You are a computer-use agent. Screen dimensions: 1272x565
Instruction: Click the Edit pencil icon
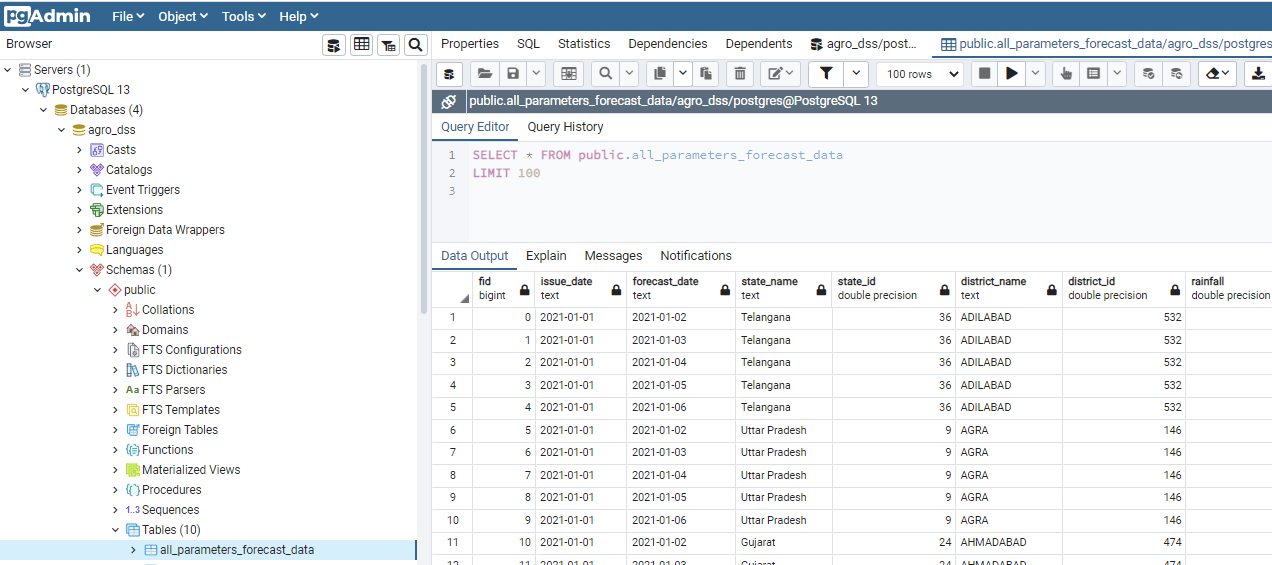(779, 74)
